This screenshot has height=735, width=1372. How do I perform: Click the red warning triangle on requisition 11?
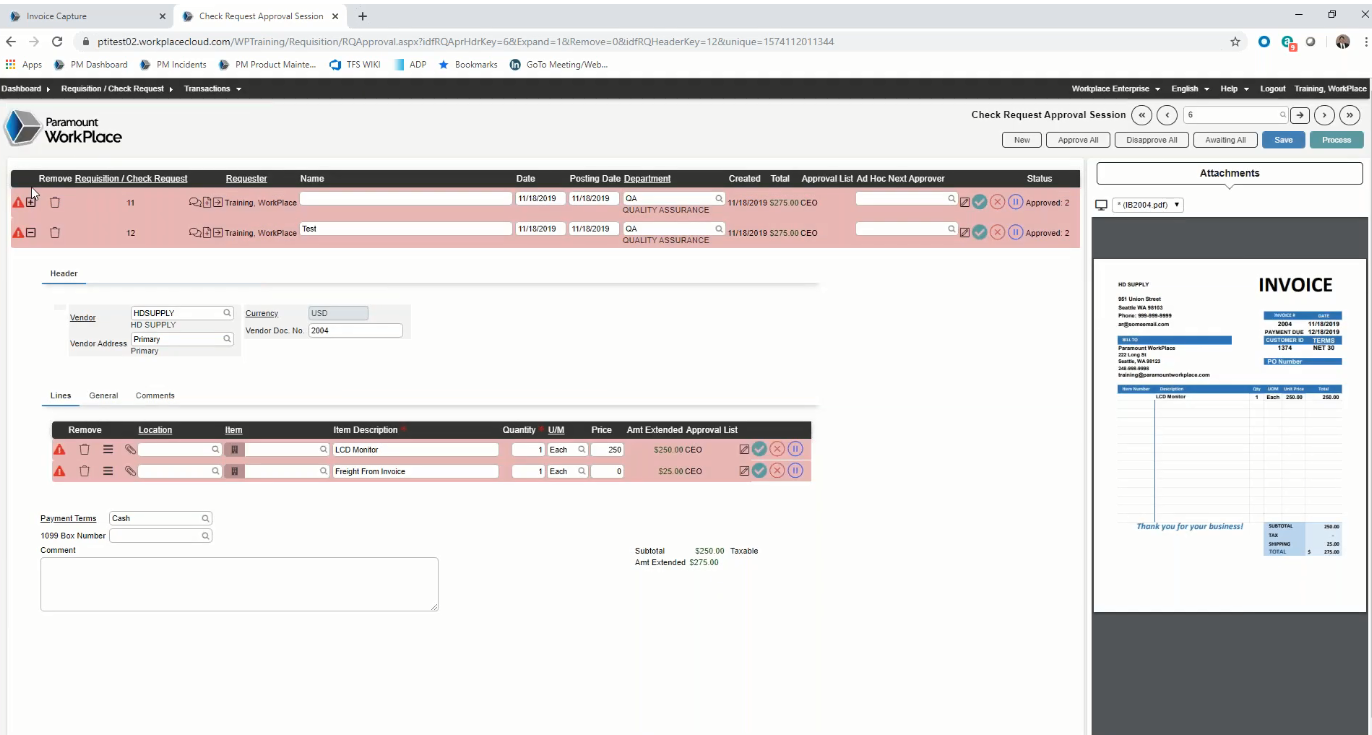pos(18,203)
